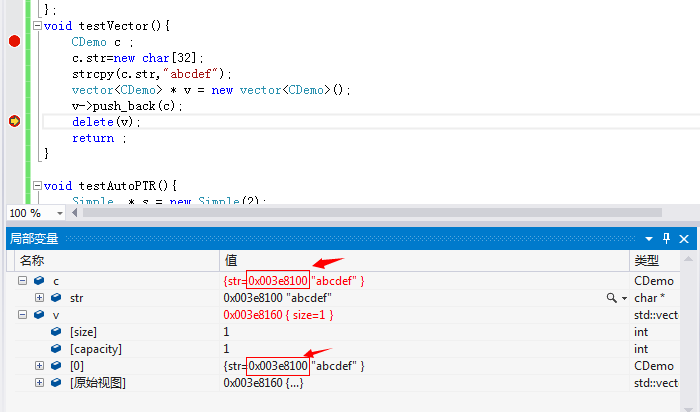Select the value 0x003e8160 {...} of raw view
Image resolution: width=700 pixels, height=412 pixels.
tap(263, 383)
